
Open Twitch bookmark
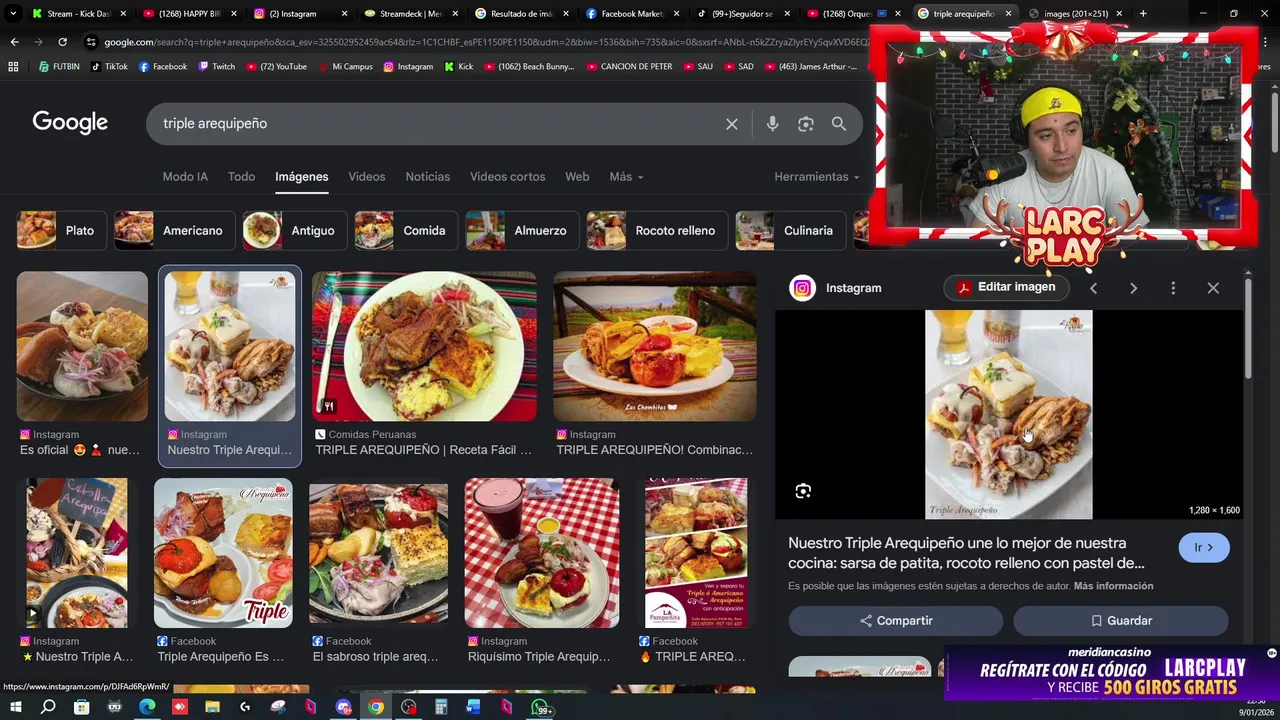click(217, 67)
